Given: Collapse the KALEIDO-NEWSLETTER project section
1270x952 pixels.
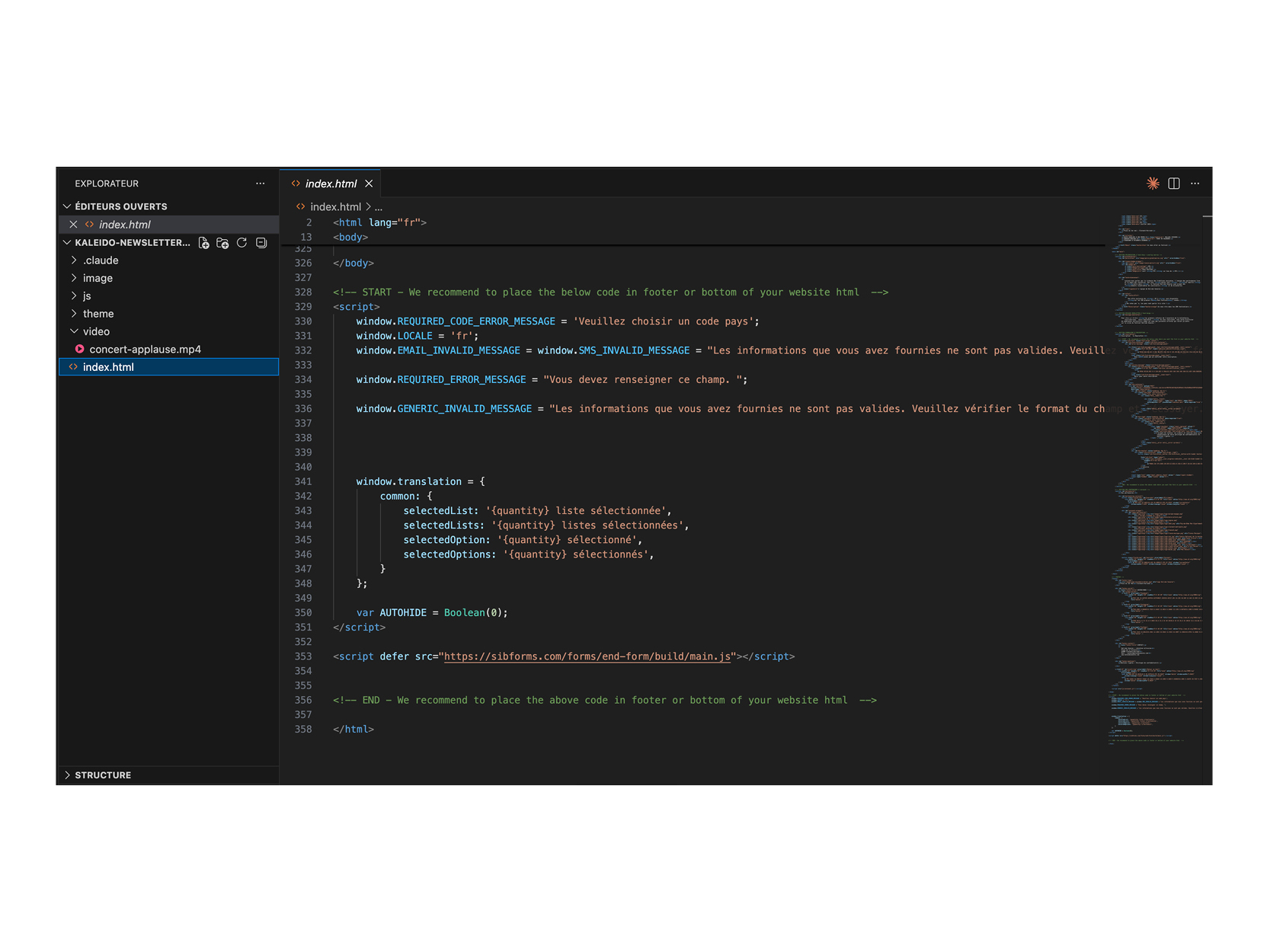Looking at the screenshot, I should [x=67, y=243].
